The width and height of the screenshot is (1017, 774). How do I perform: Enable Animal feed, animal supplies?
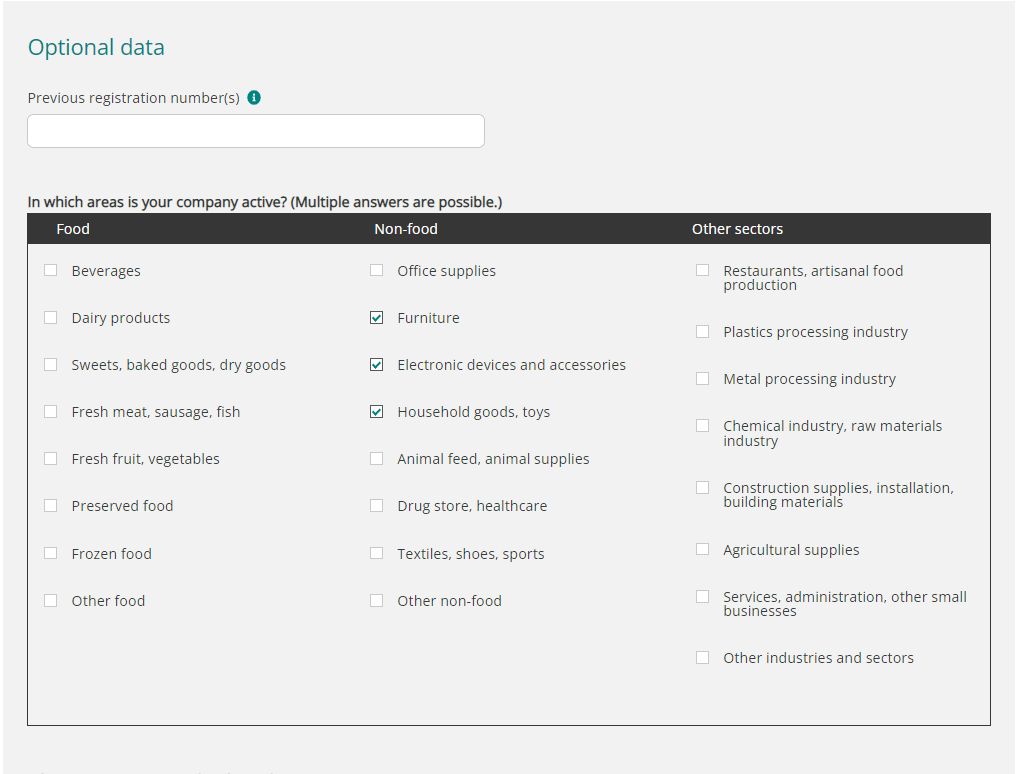click(x=376, y=459)
